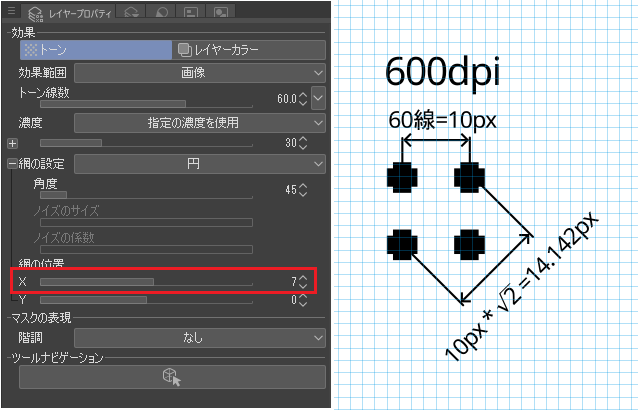Open the 濃度 dropdown set to 指定の濃度を使用
This screenshot has height=410, width=638.
pyautogui.click(x=200, y=122)
